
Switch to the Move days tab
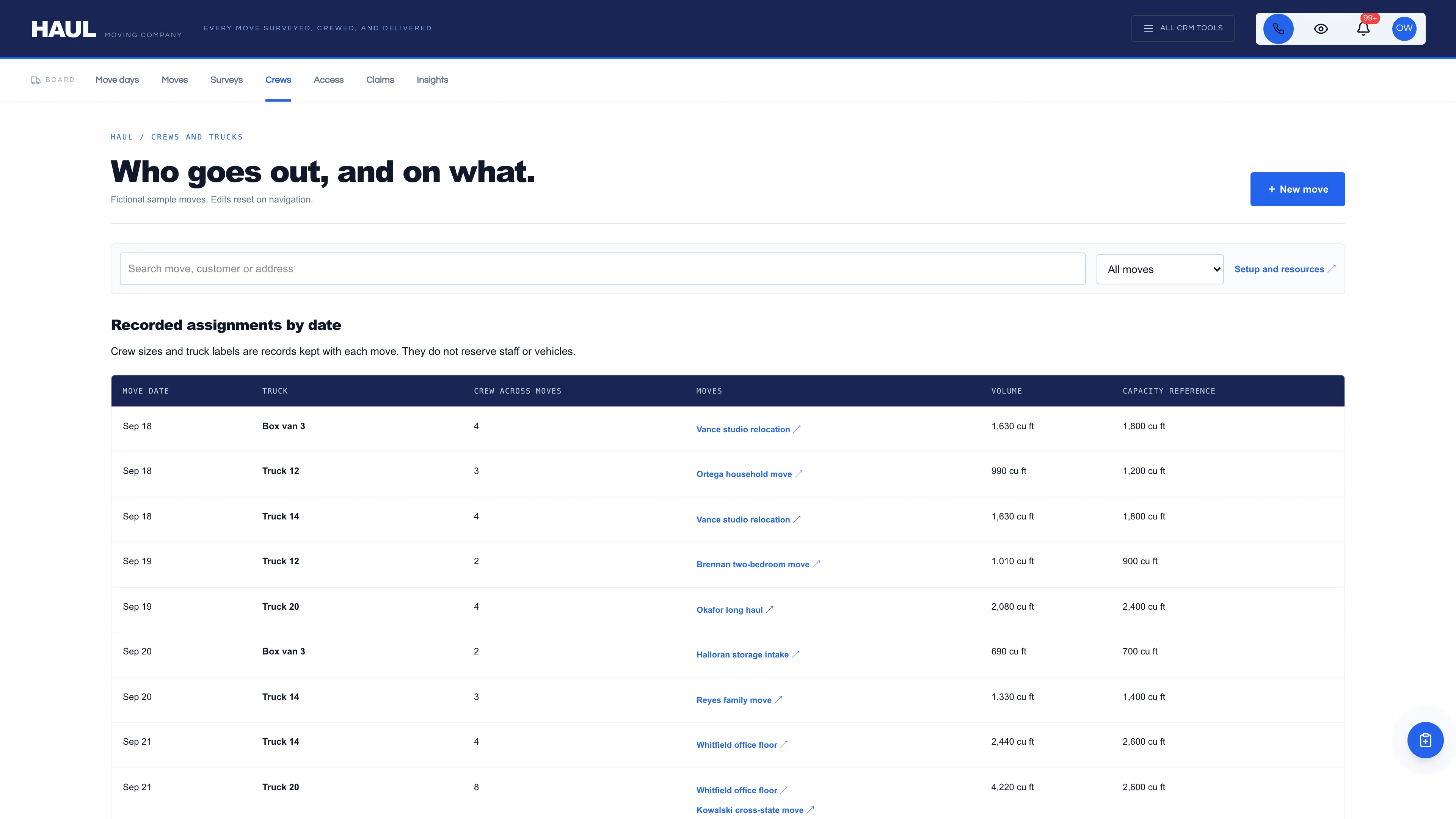[x=117, y=80]
